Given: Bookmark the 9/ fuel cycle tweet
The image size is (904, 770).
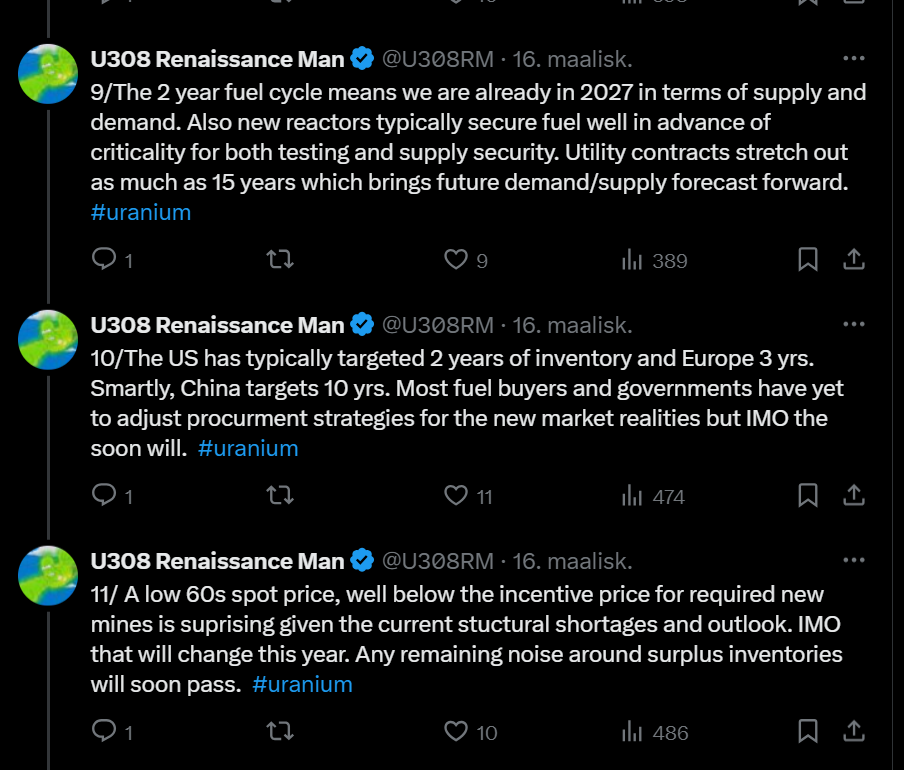Looking at the screenshot, I should pyautogui.click(x=808, y=259).
